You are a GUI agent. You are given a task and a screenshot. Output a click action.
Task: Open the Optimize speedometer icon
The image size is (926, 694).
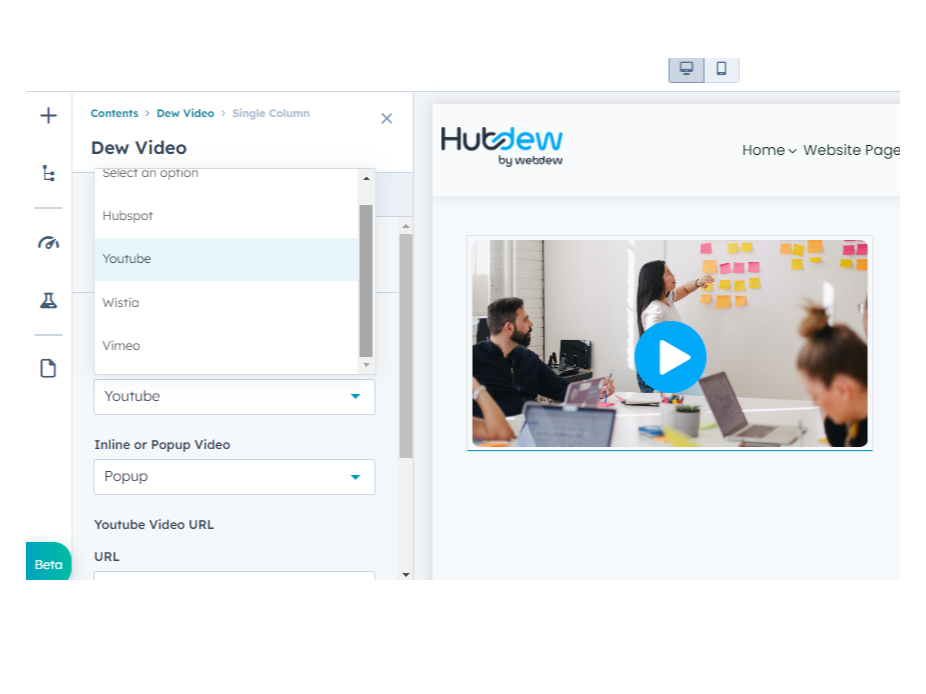coord(48,242)
